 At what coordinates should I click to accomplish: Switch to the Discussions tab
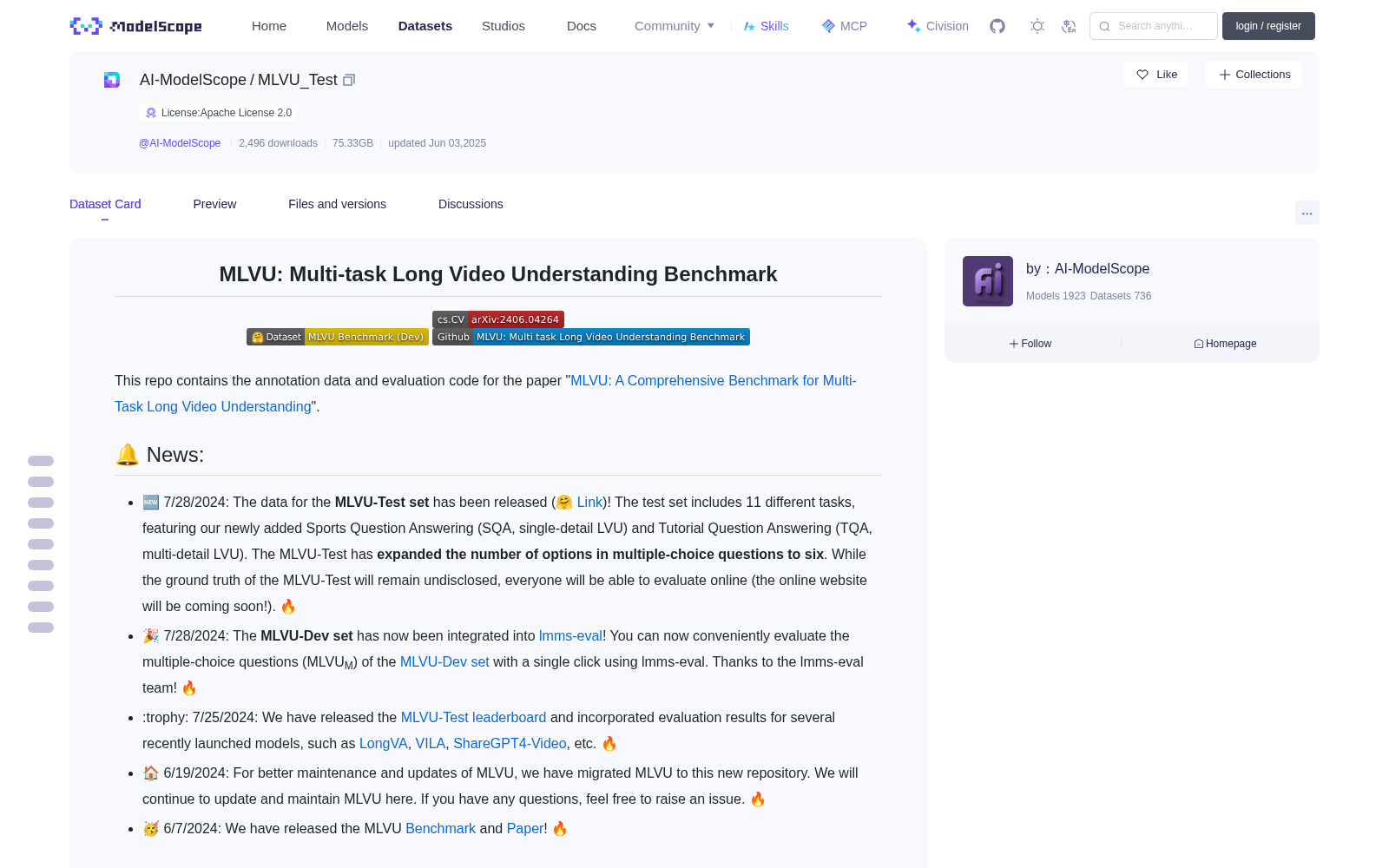click(471, 204)
